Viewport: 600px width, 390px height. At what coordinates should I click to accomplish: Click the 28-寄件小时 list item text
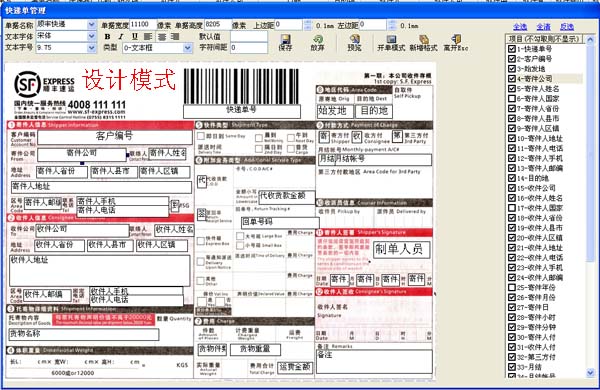point(536,317)
